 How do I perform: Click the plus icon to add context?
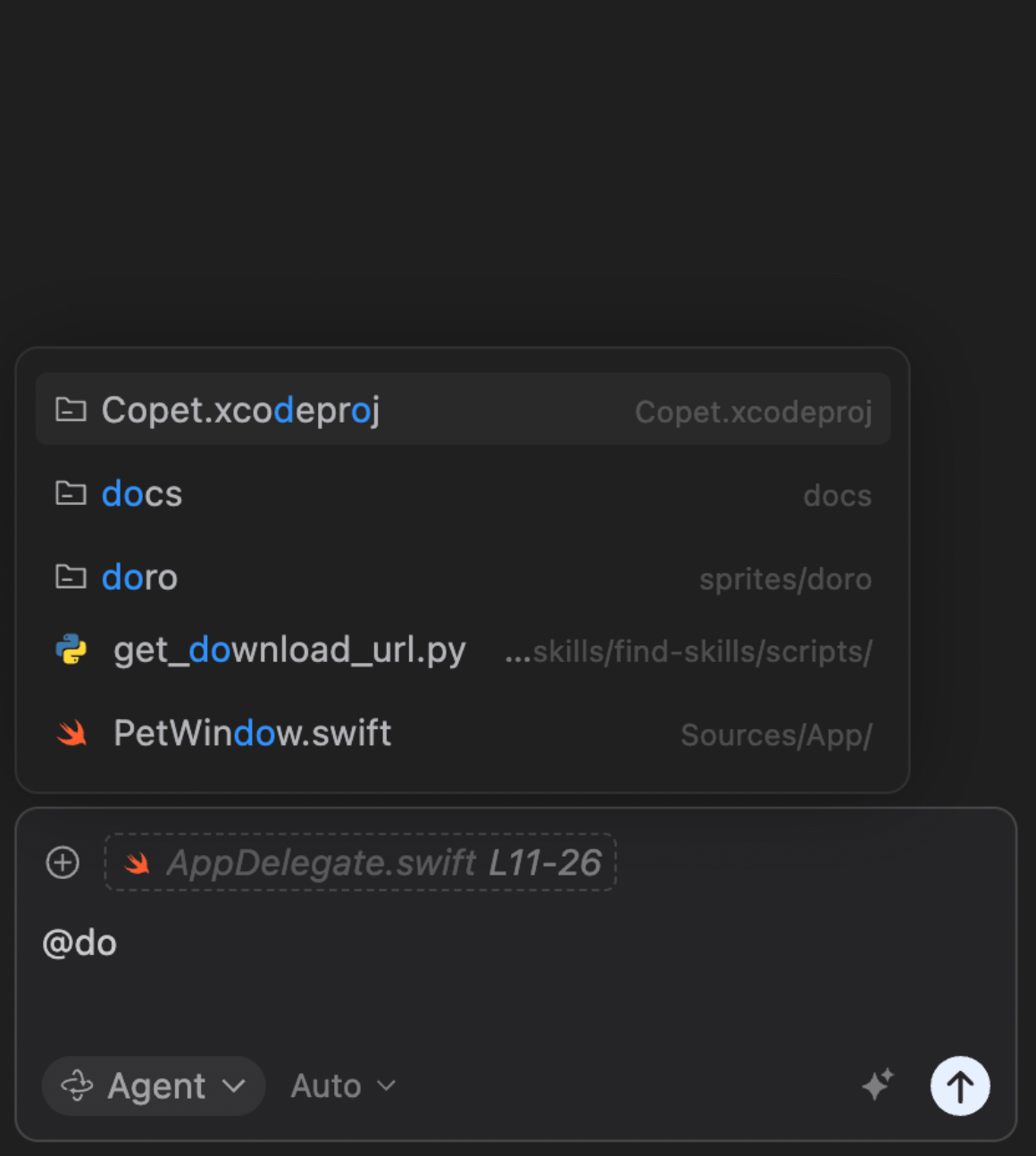pyautogui.click(x=63, y=863)
